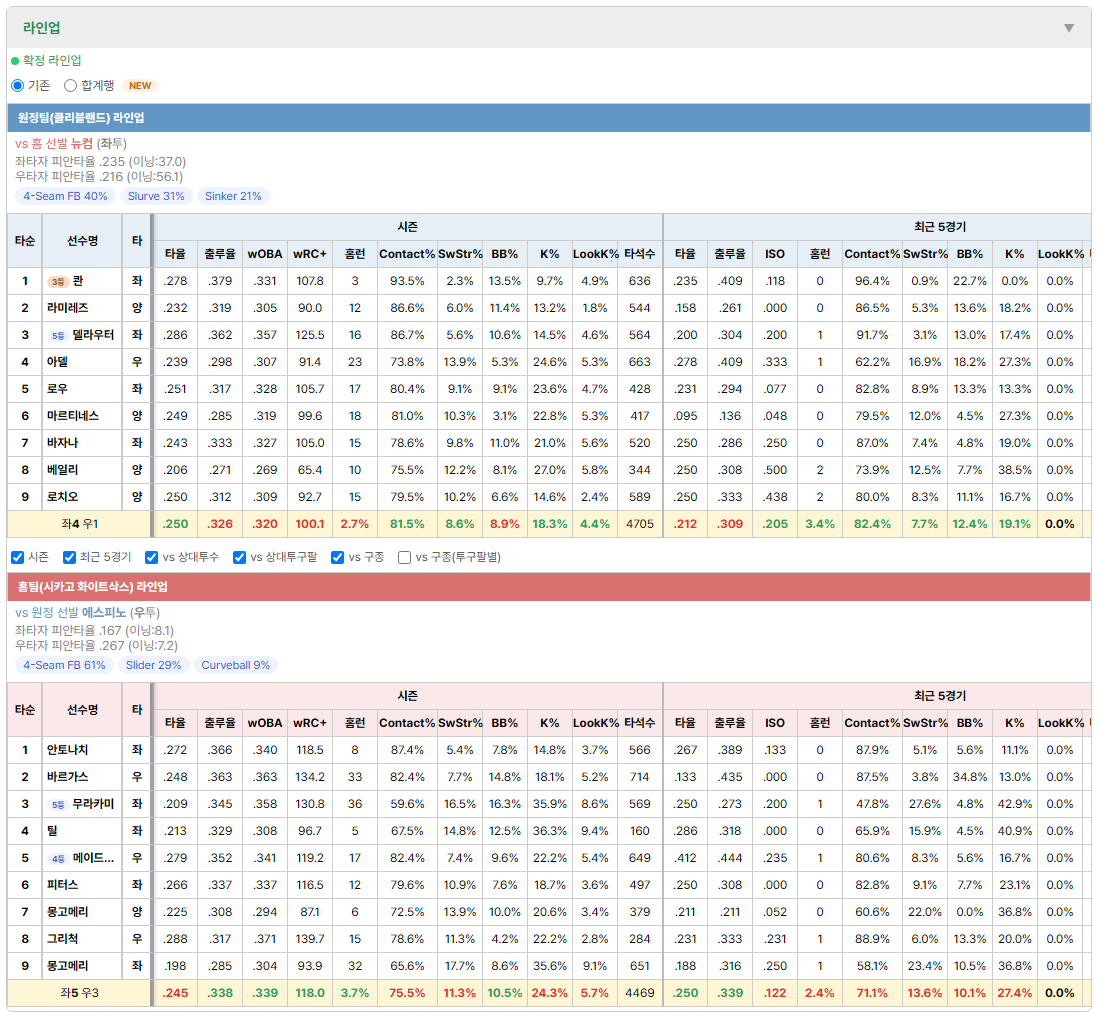Click the 4등 badge beside 메이드

57,858
